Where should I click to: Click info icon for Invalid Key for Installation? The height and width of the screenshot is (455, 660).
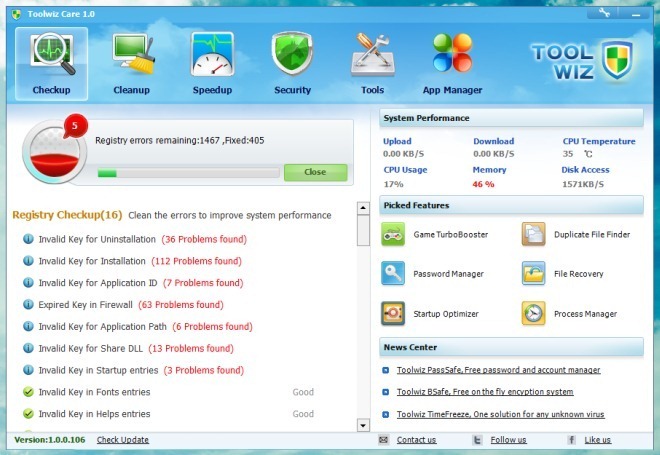pos(28,261)
